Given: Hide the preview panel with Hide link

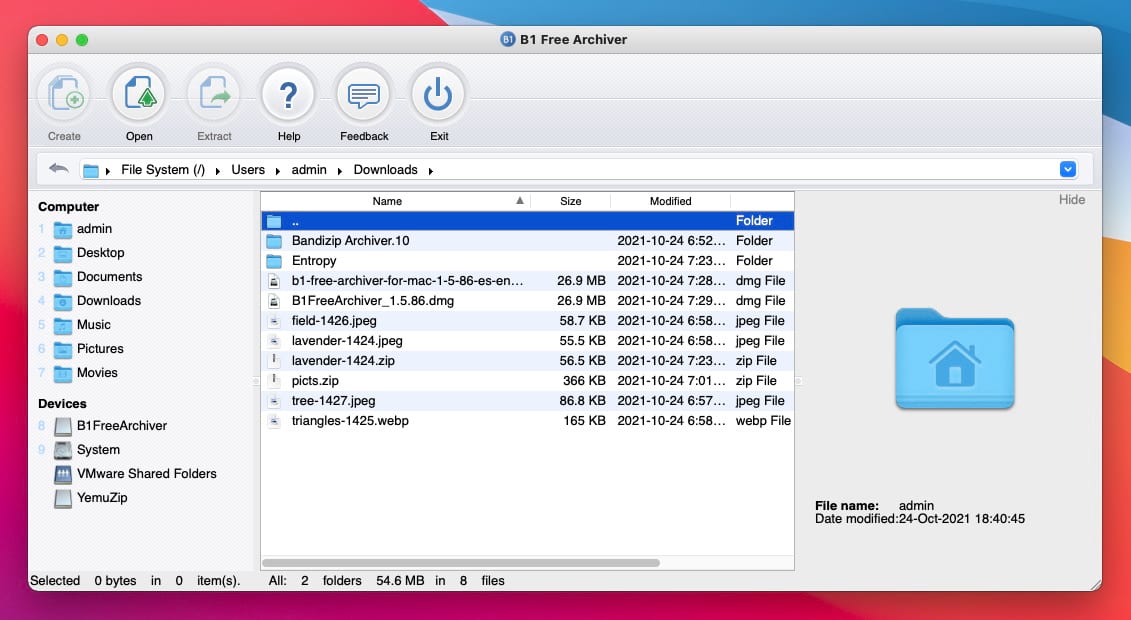Looking at the screenshot, I should (1072, 200).
